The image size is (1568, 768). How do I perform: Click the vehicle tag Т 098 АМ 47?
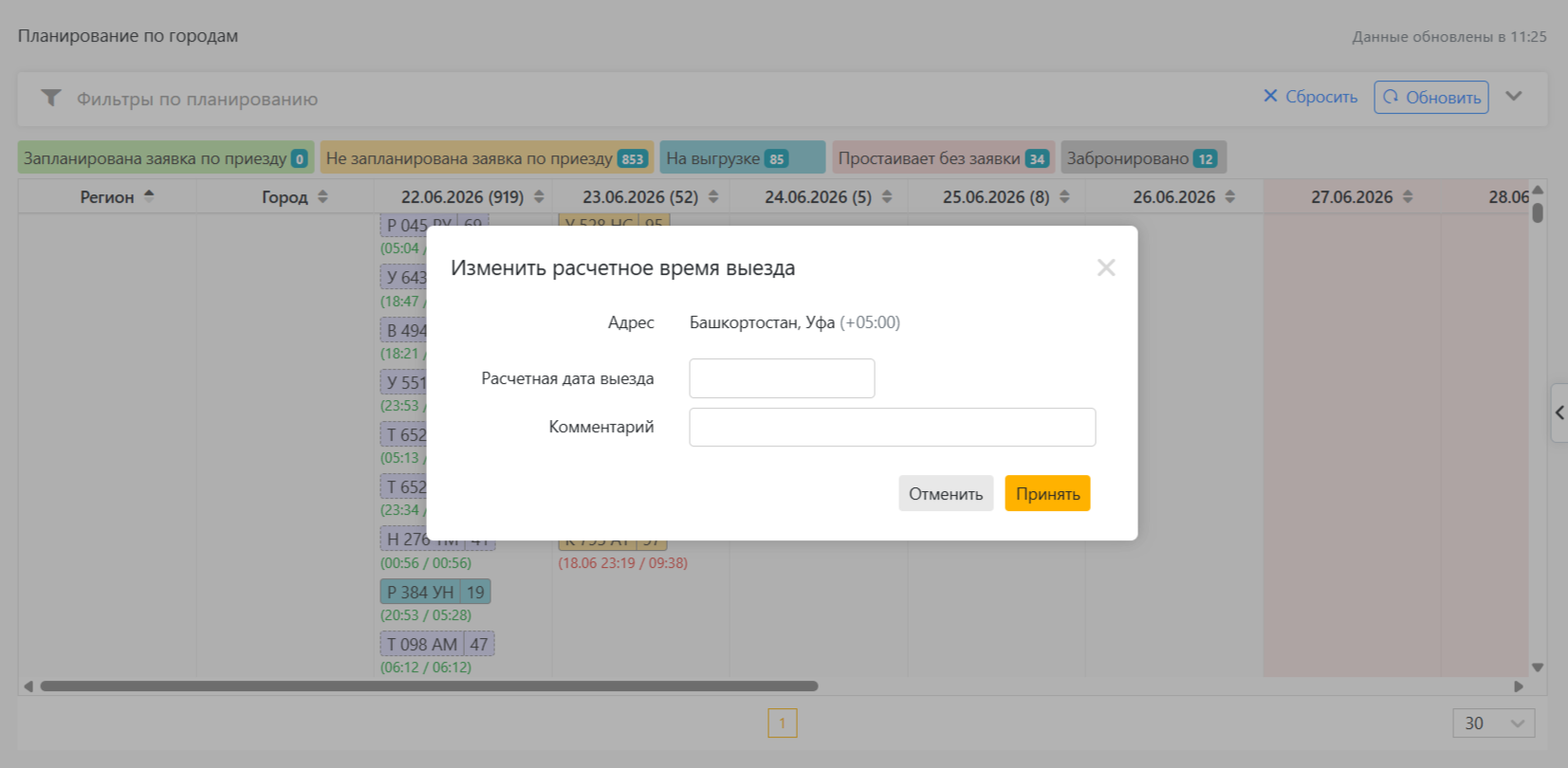[437, 644]
